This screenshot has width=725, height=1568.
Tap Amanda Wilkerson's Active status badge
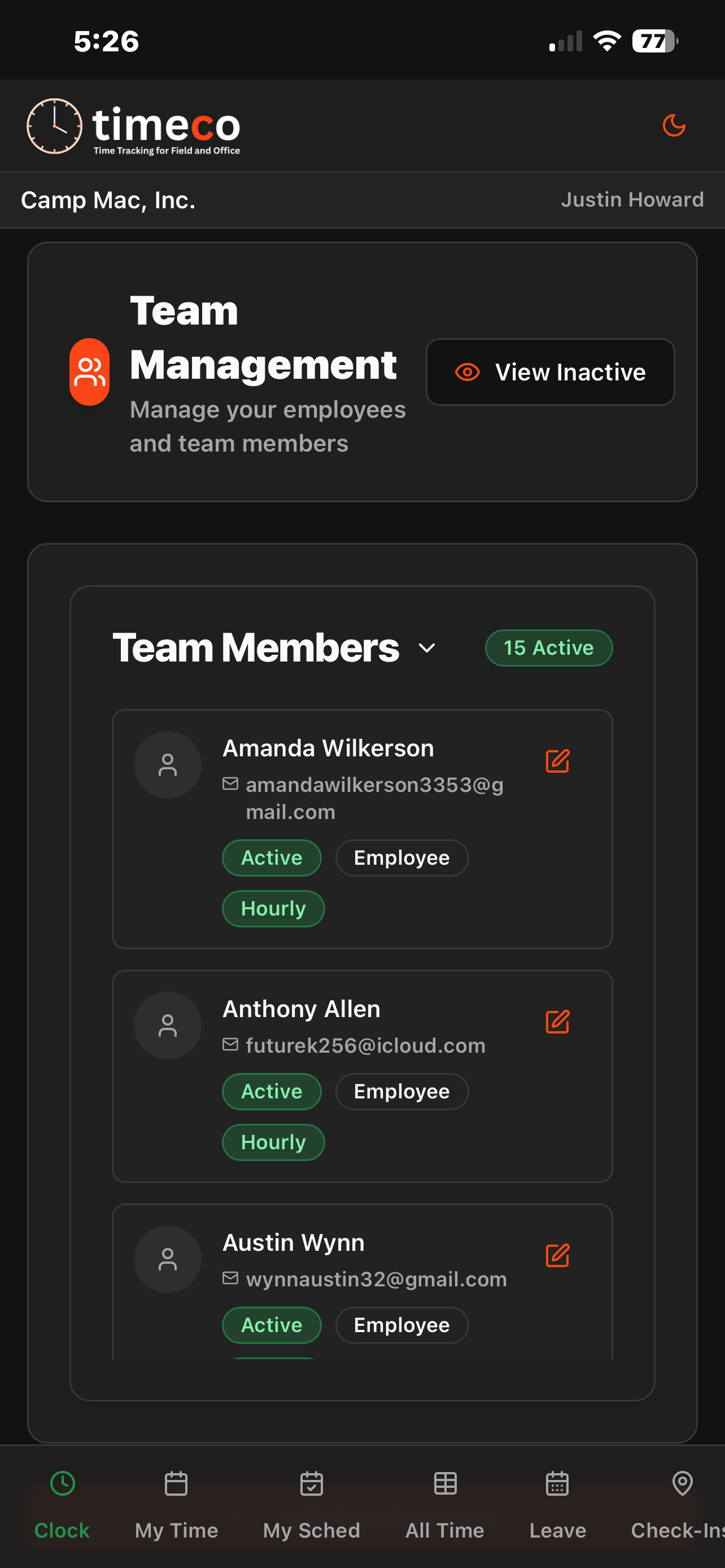coord(272,857)
